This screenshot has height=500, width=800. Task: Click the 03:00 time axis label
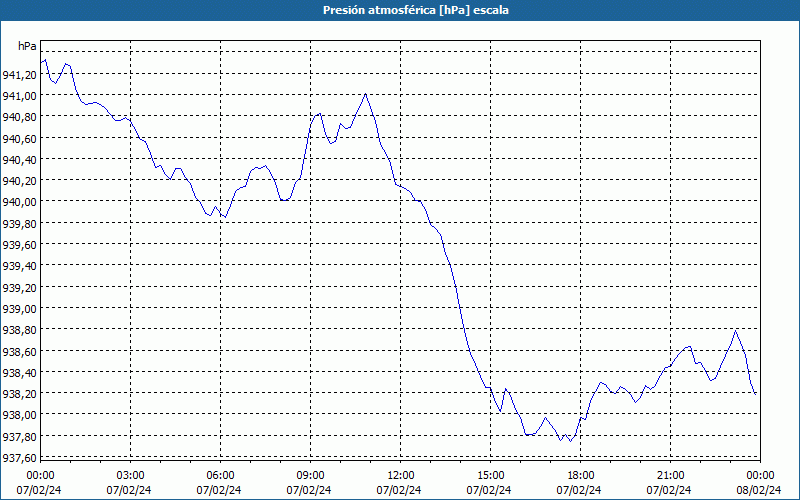pyautogui.click(x=130, y=476)
